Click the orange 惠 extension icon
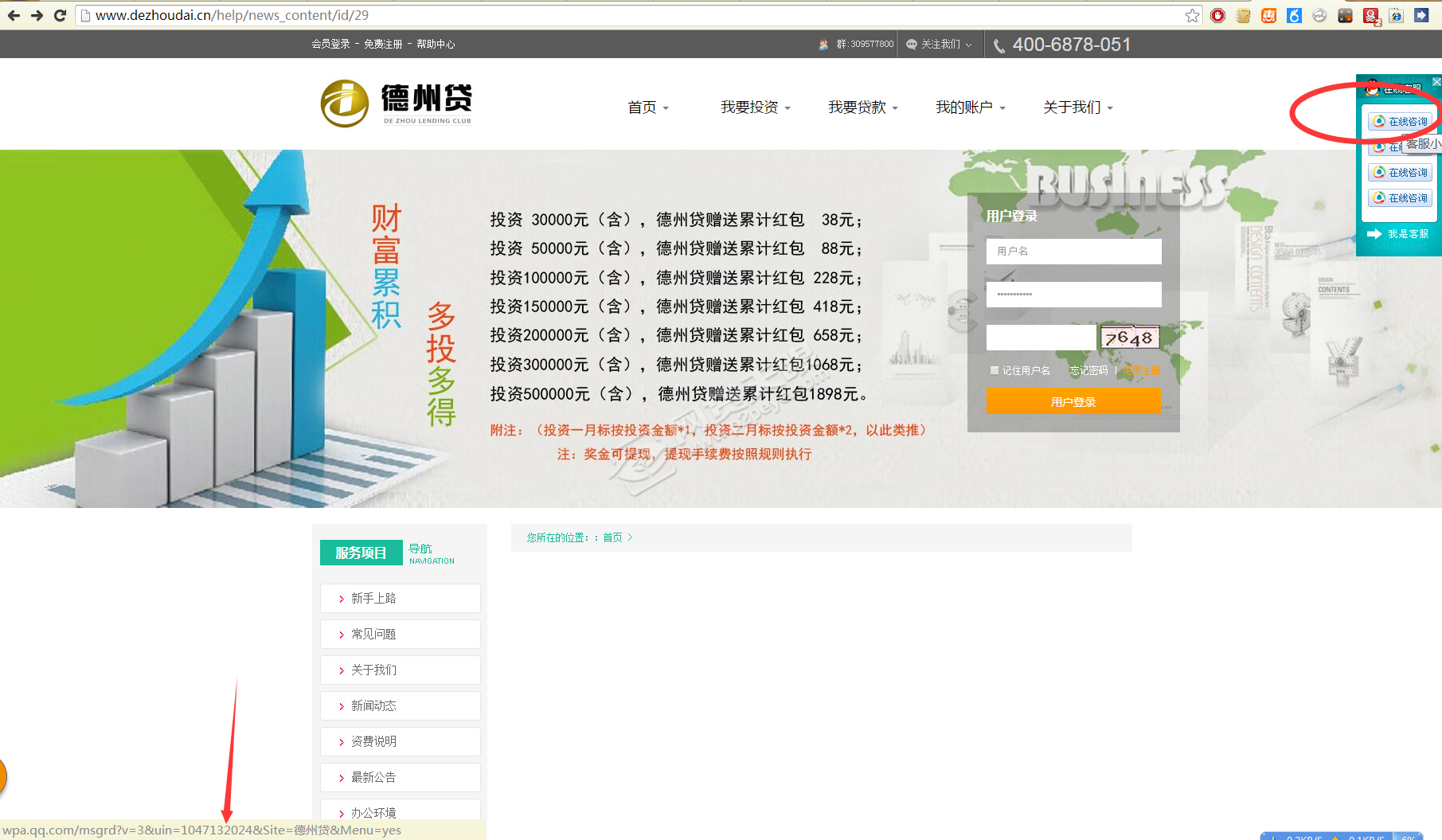 point(1268,15)
